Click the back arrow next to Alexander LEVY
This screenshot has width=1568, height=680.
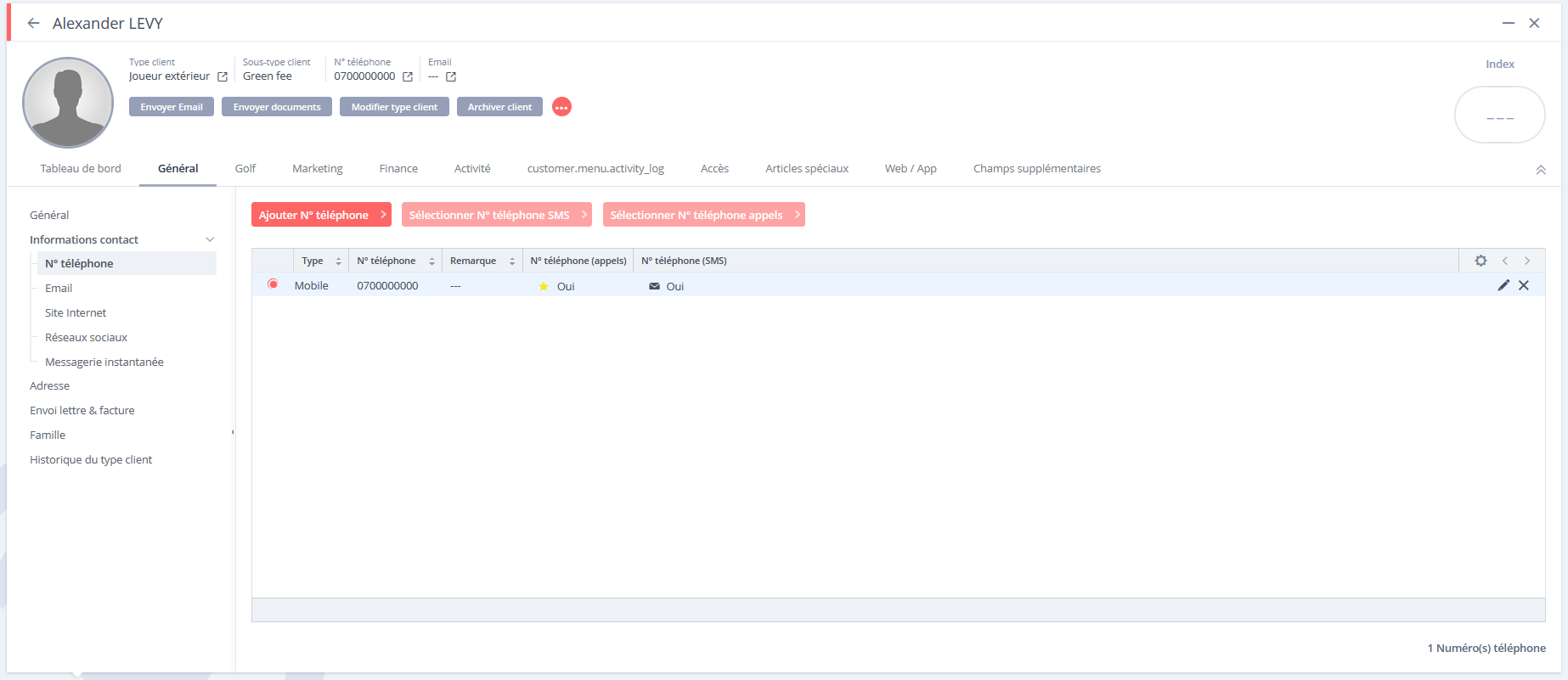[x=33, y=23]
